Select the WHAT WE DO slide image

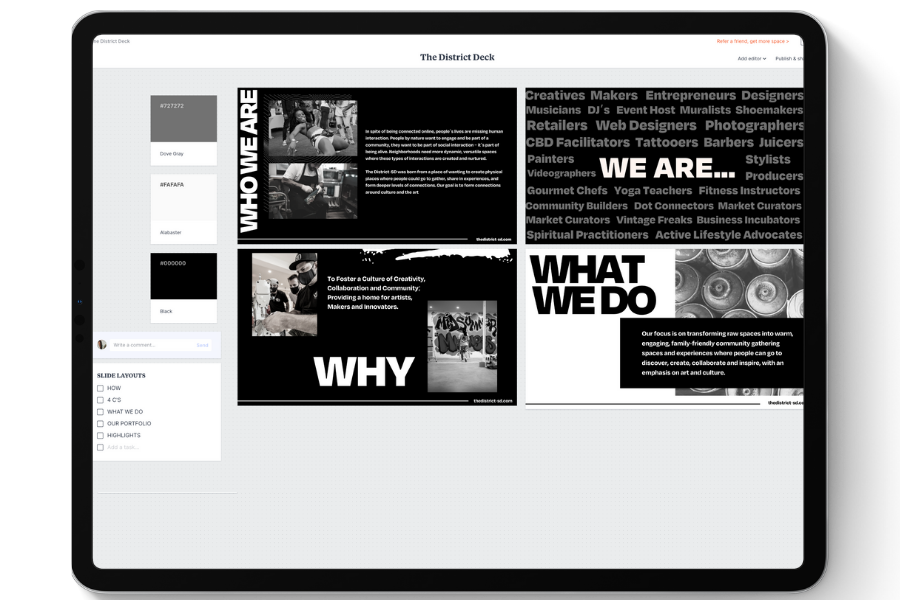tap(664, 327)
